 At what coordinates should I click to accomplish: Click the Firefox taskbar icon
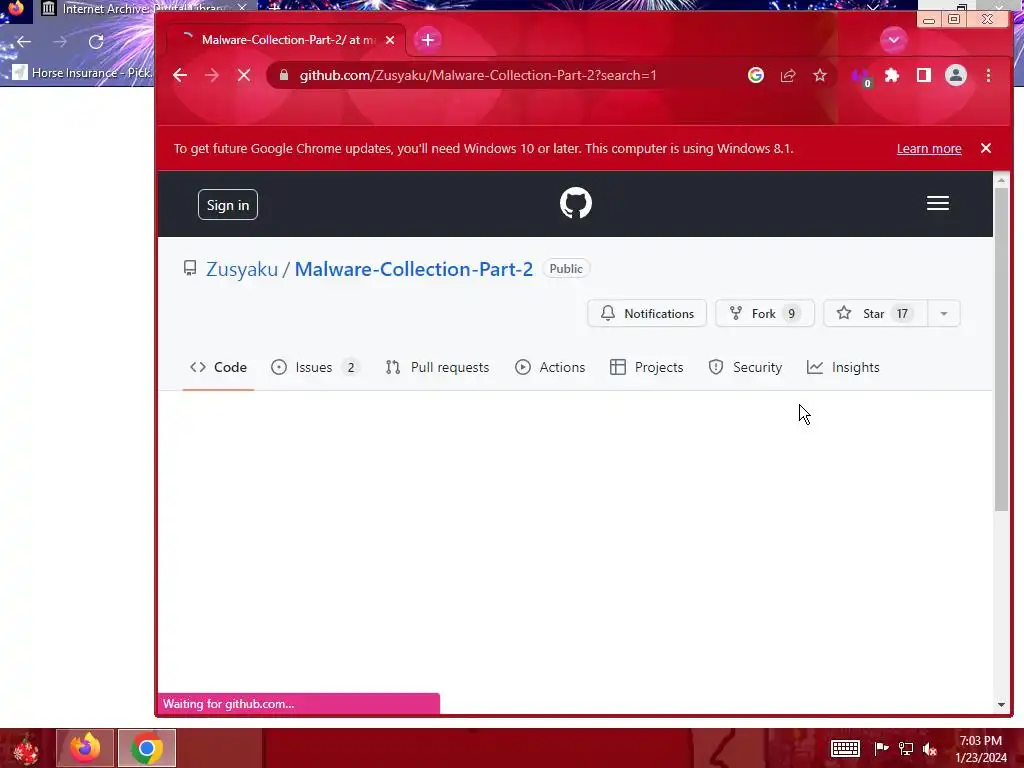85,748
